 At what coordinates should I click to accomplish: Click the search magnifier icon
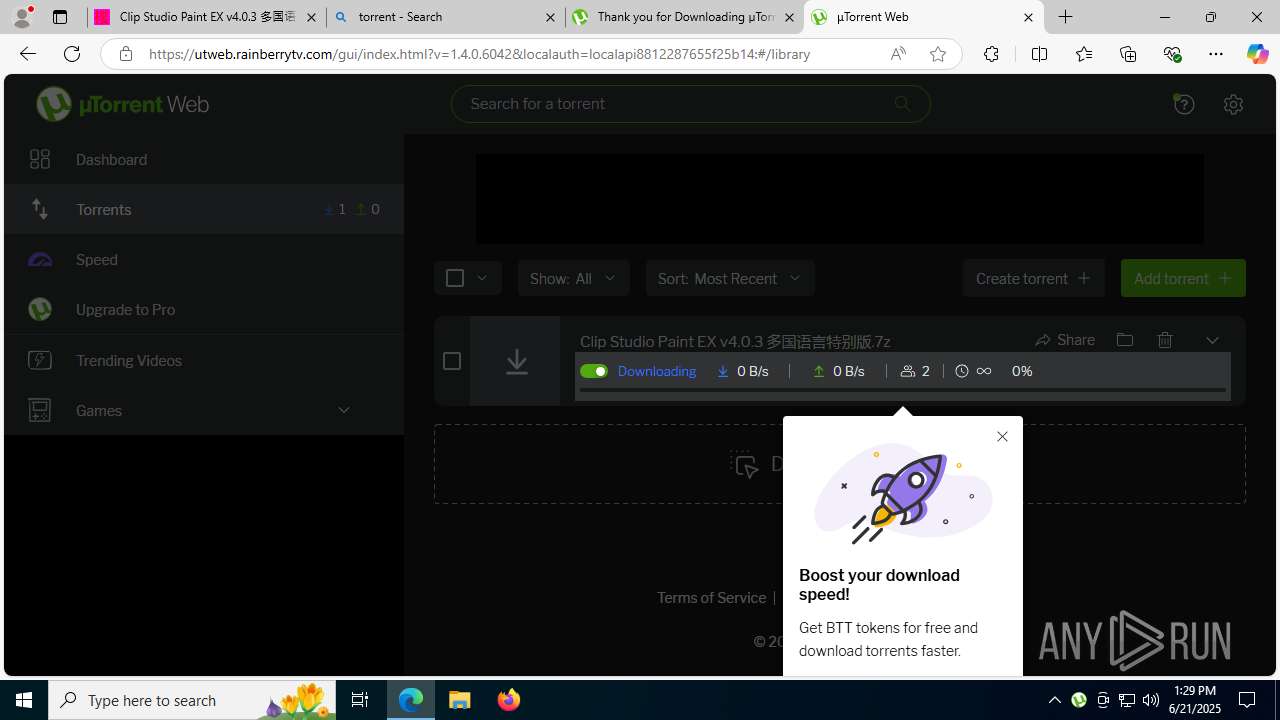(x=902, y=104)
